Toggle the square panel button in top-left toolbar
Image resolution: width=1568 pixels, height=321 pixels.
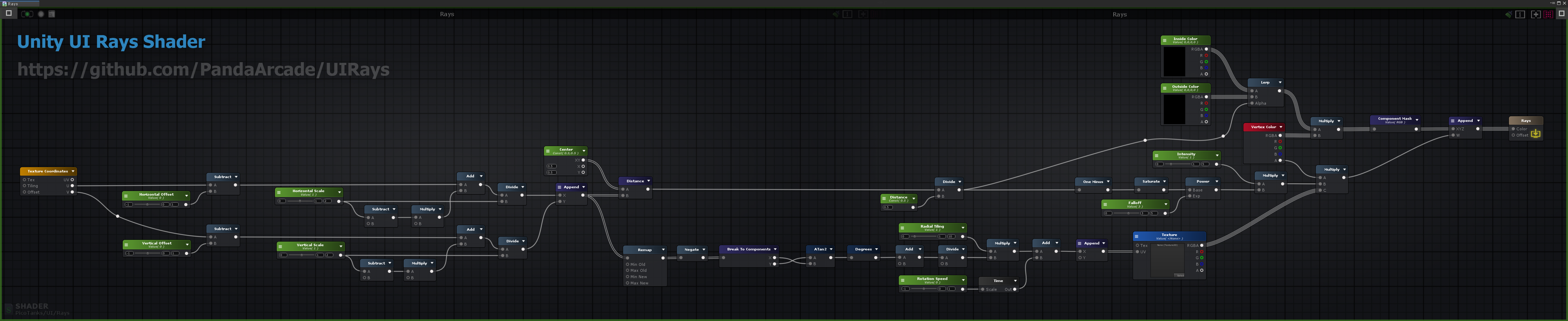click(x=9, y=13)
